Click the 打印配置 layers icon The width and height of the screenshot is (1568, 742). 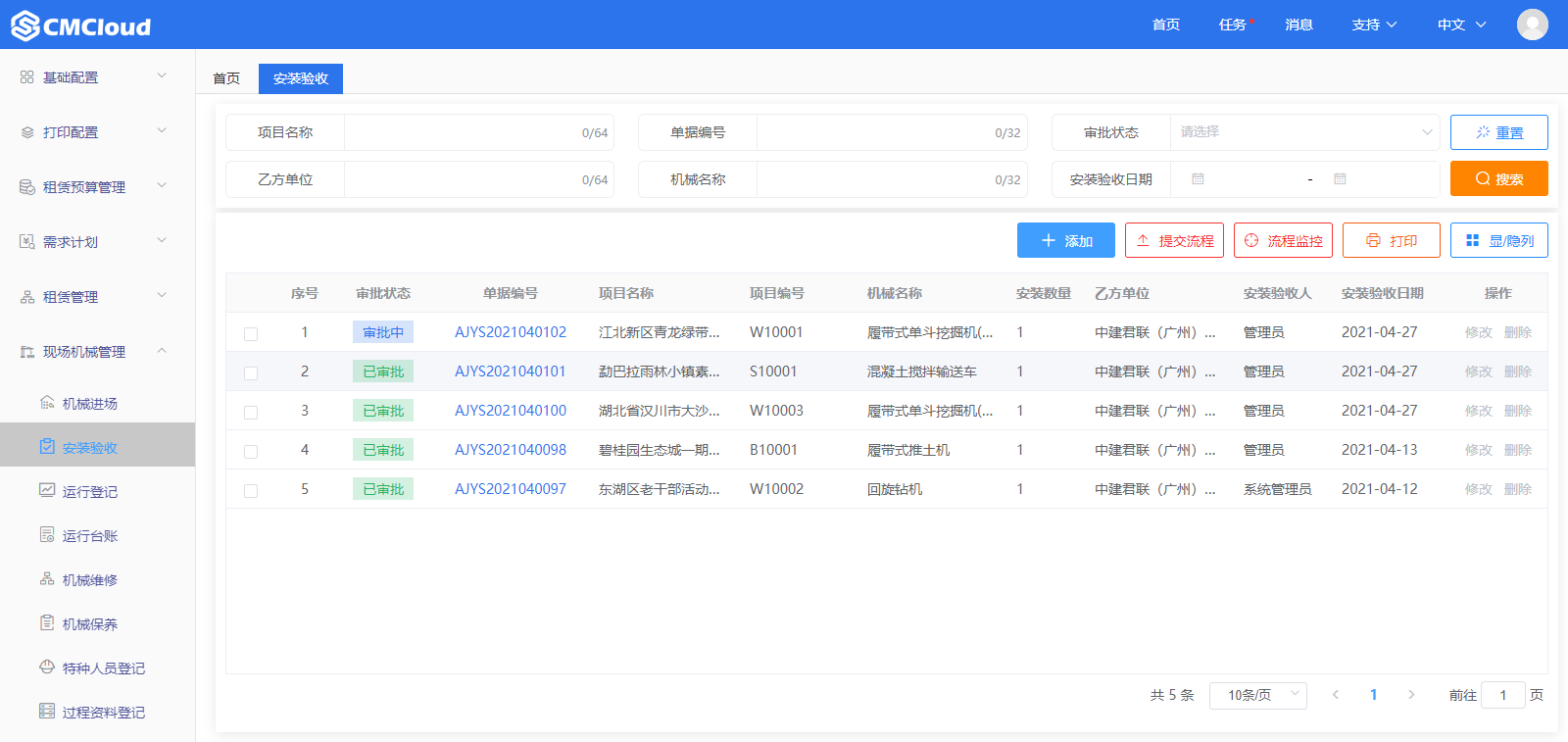26,131
